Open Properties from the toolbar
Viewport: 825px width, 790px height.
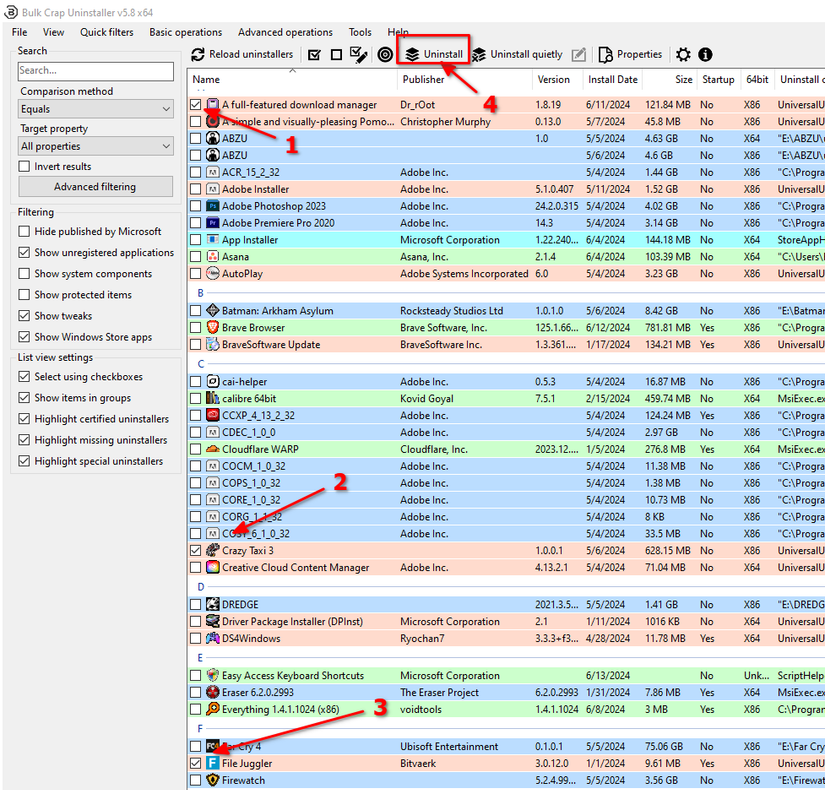click(x=630, y=54)
